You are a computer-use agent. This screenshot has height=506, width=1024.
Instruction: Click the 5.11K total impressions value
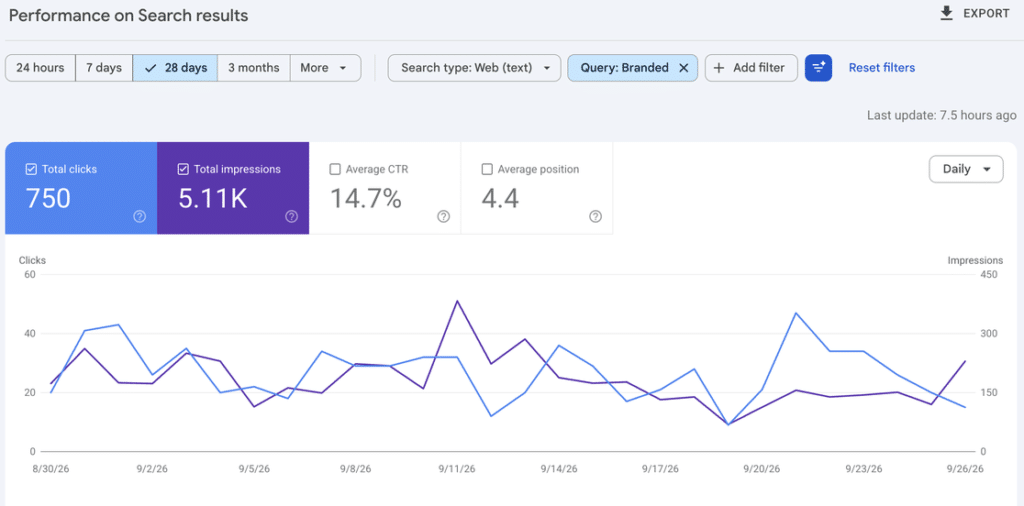tap(213, 198)
